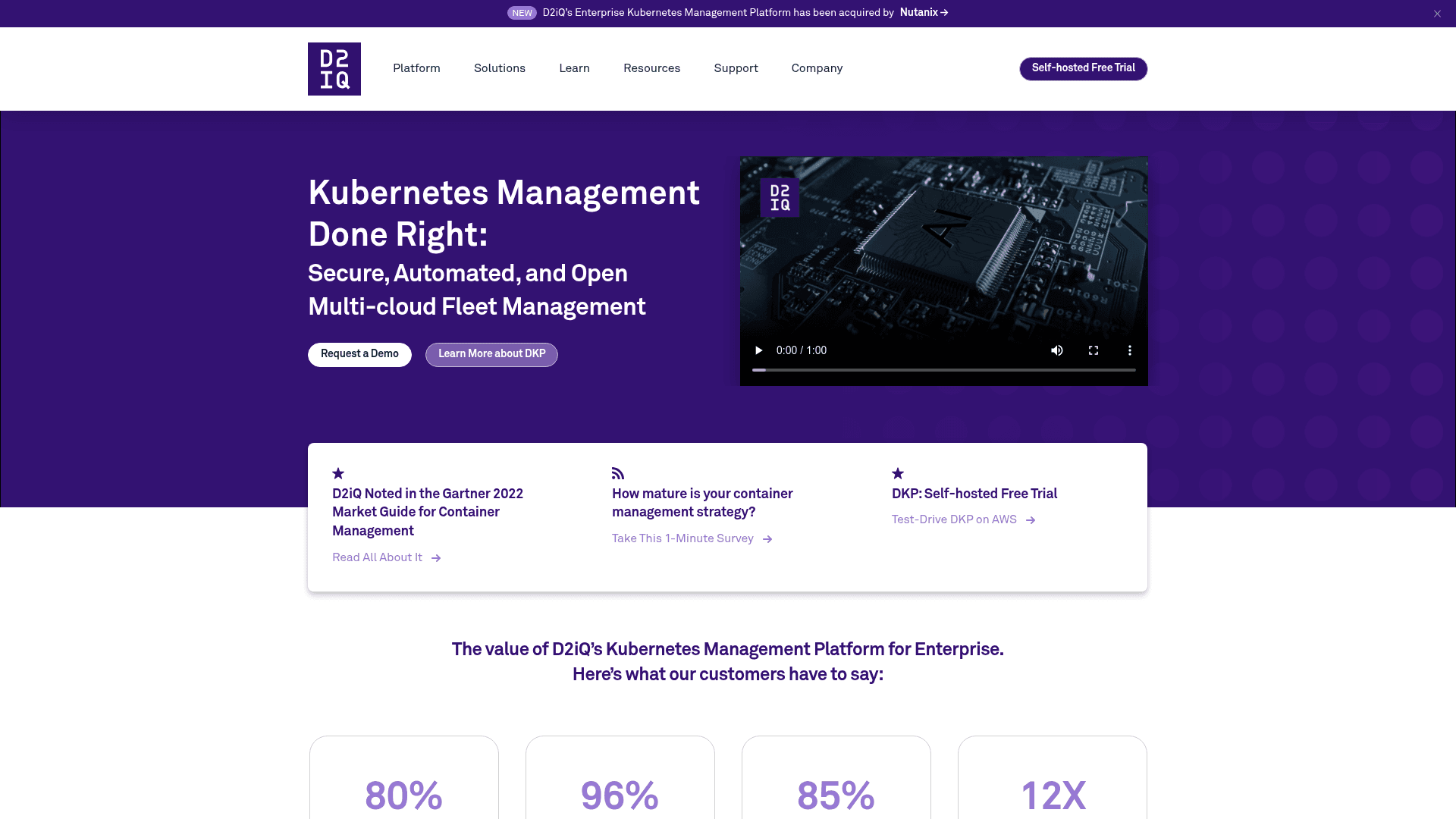Click the D2iQ logo in the header
The image size is (1456, 819).
point(334,68)
